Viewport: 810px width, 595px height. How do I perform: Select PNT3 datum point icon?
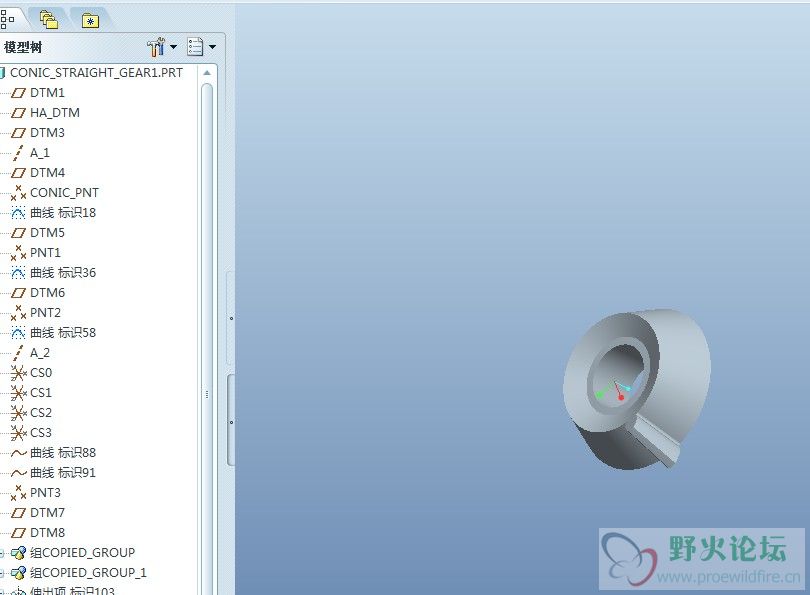point(19,493)
